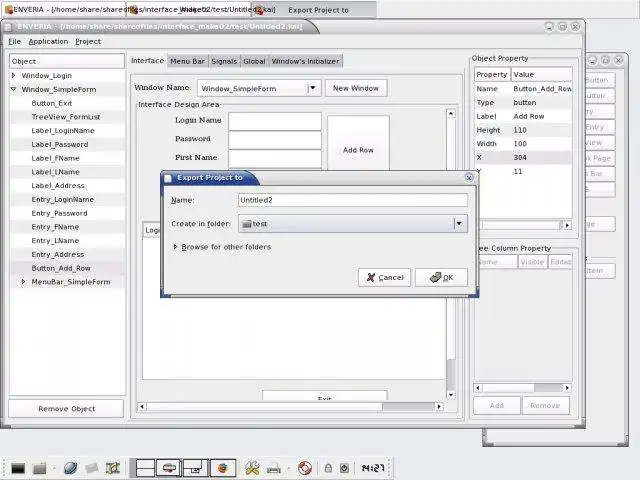The image size is (640, 480).
Task: Open the Project menu
Action: tap(88, 41)
